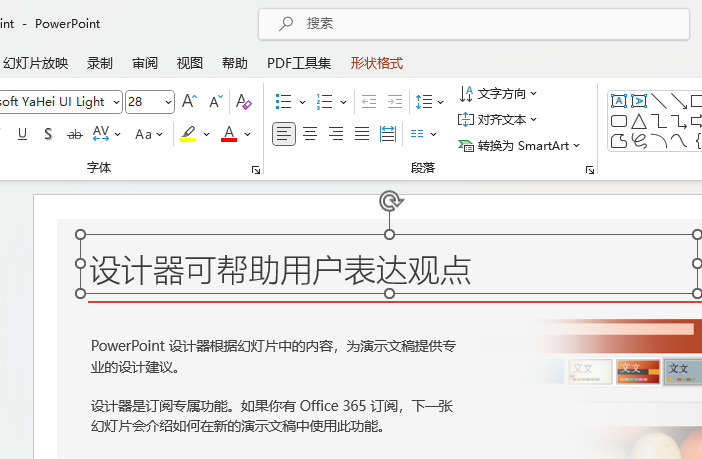The height and width of the screenshot is (459, 702).
Task: Toggle underline formatting
Action: [22, 134]
